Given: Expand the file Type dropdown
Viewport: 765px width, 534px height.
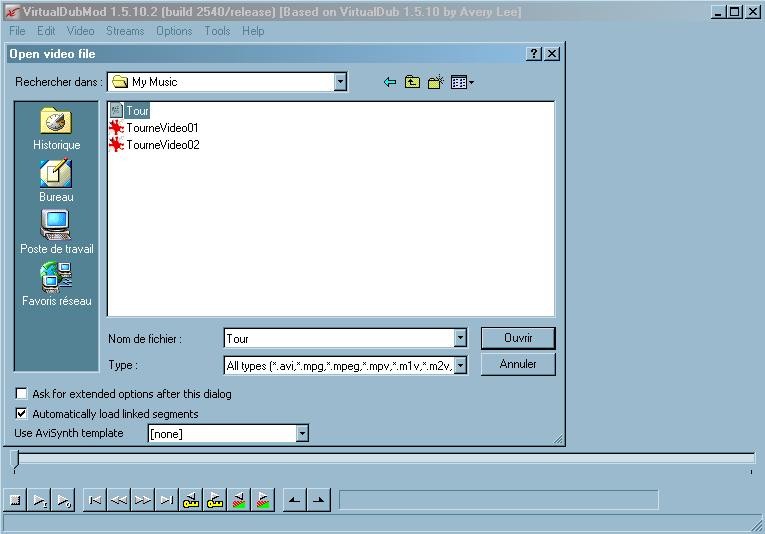Looking at the screenshot, I should coord(460,365).
